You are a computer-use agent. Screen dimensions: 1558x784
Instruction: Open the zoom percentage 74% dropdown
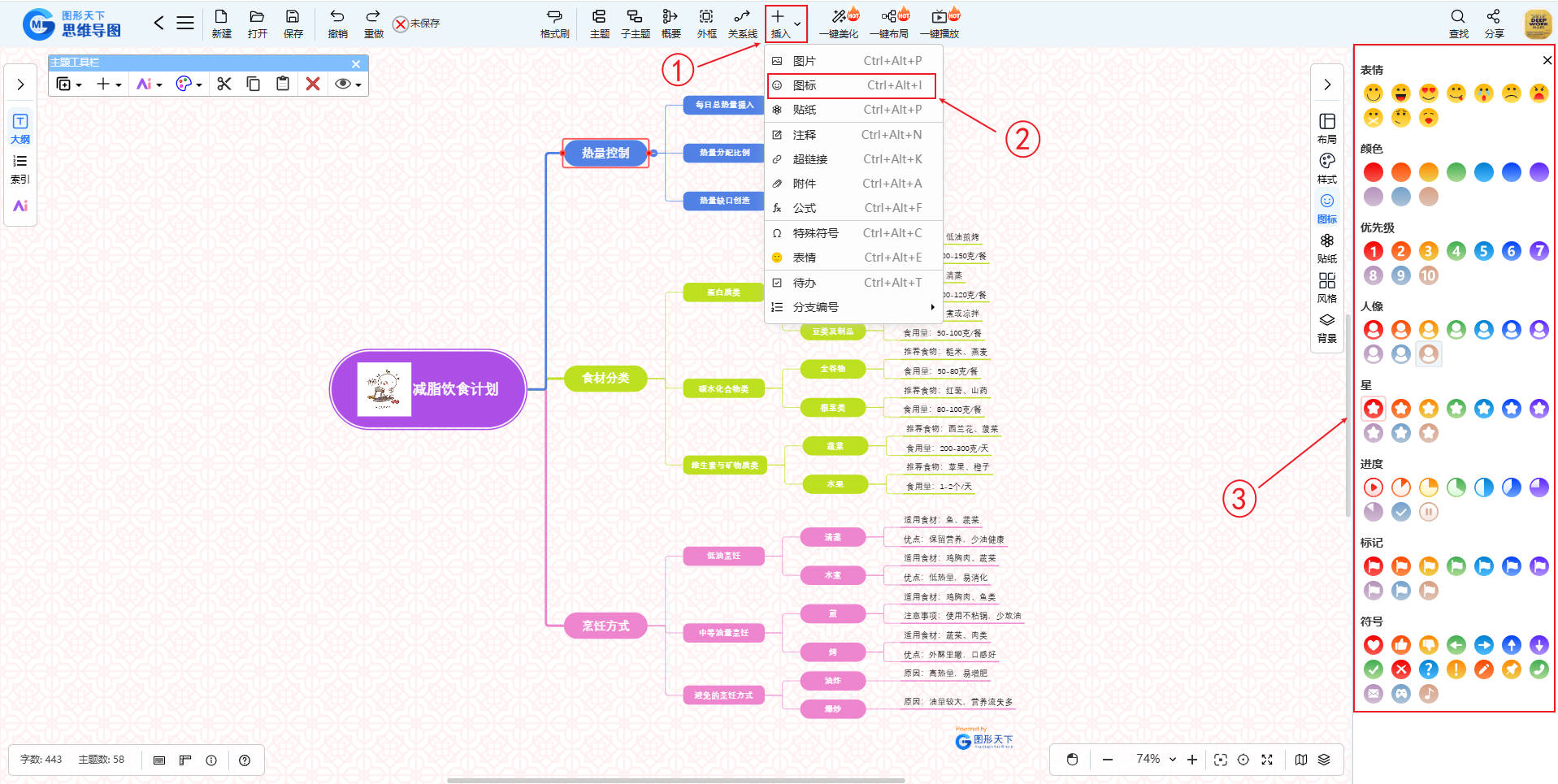click(1156, 759)
